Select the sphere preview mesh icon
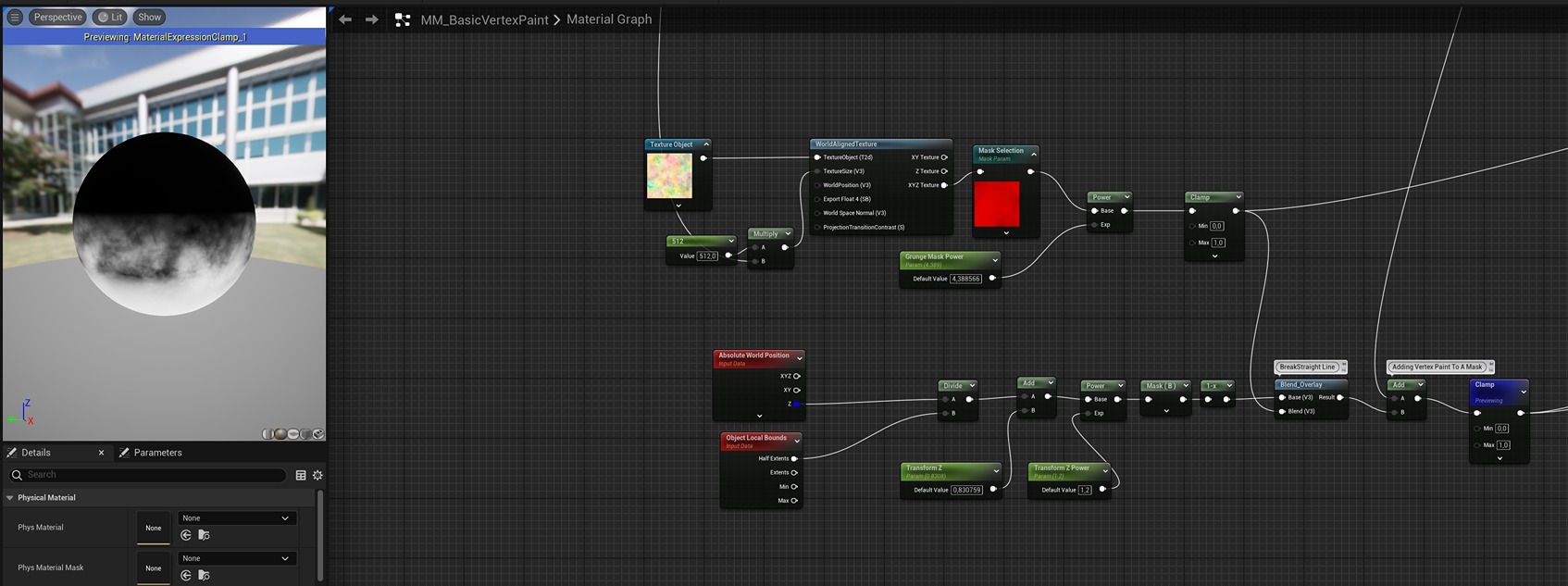The image size is (1568, 586). point(280,434)
